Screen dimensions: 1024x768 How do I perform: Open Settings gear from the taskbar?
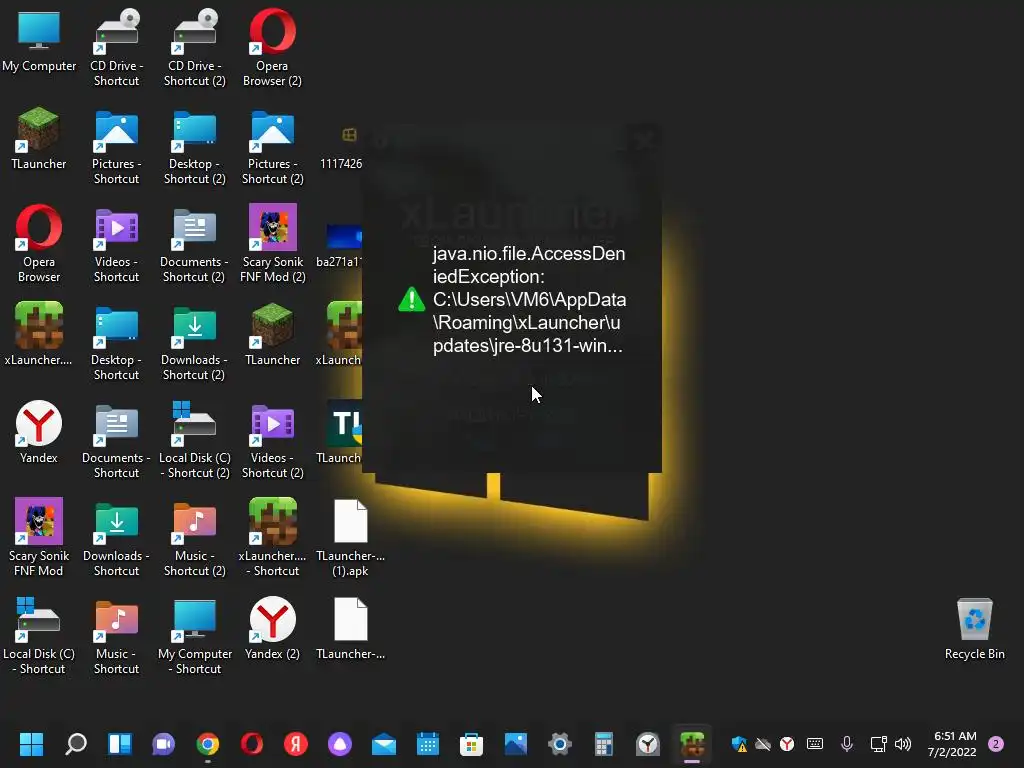coord(560,744)
